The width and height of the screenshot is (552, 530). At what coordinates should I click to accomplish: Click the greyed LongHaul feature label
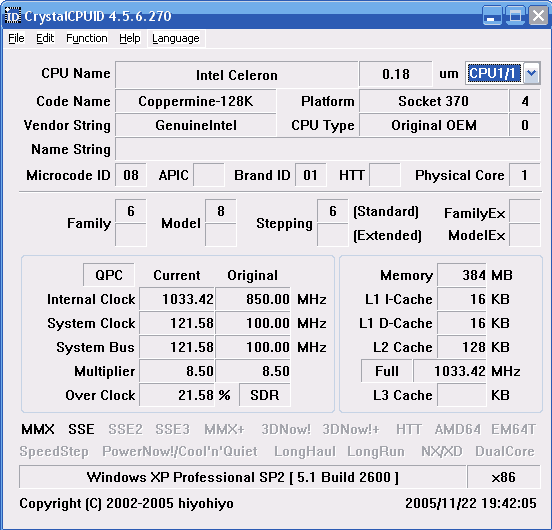click(305, 452)
